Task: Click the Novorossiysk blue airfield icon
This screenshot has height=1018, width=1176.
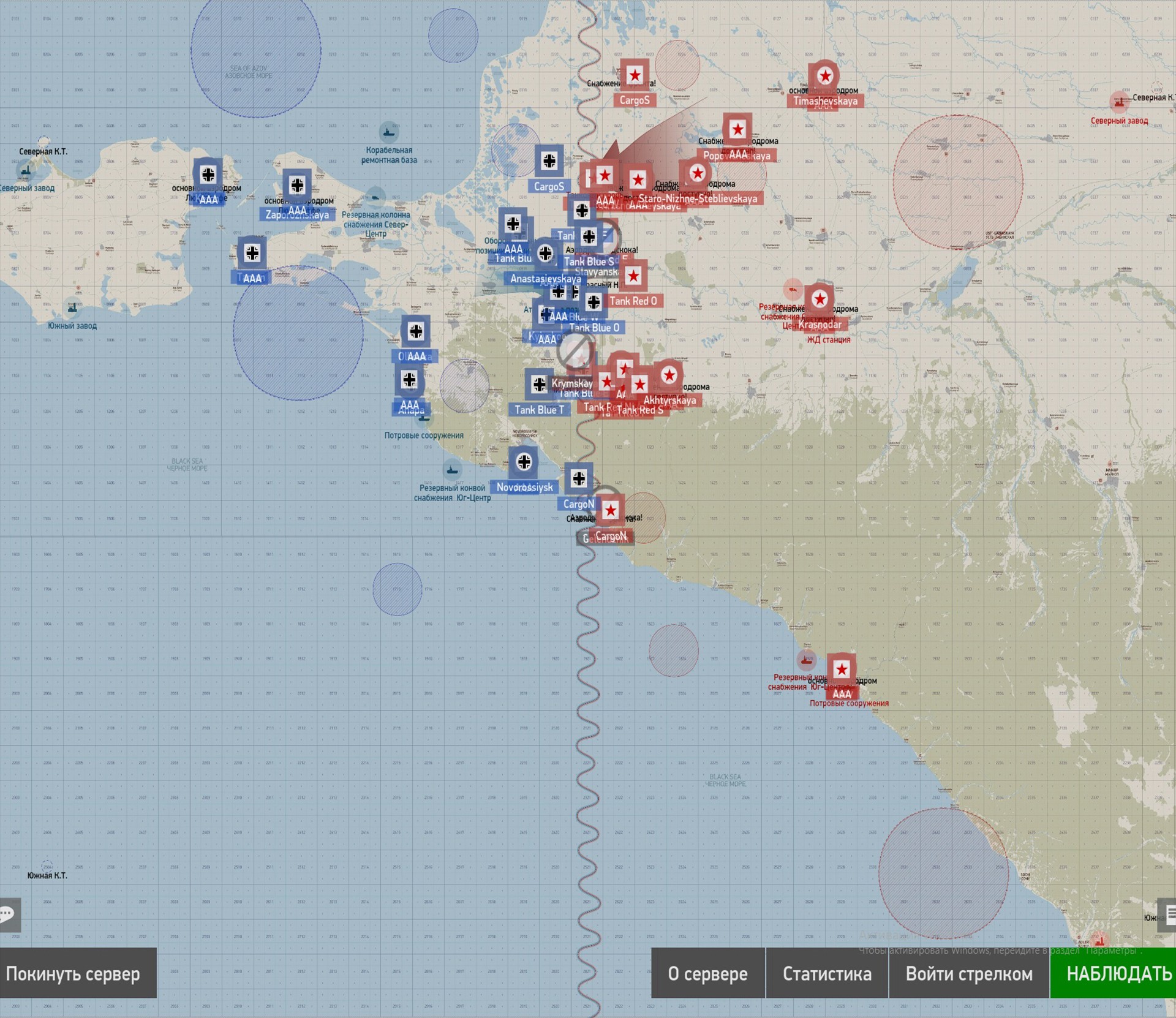Action: [524, 462]
